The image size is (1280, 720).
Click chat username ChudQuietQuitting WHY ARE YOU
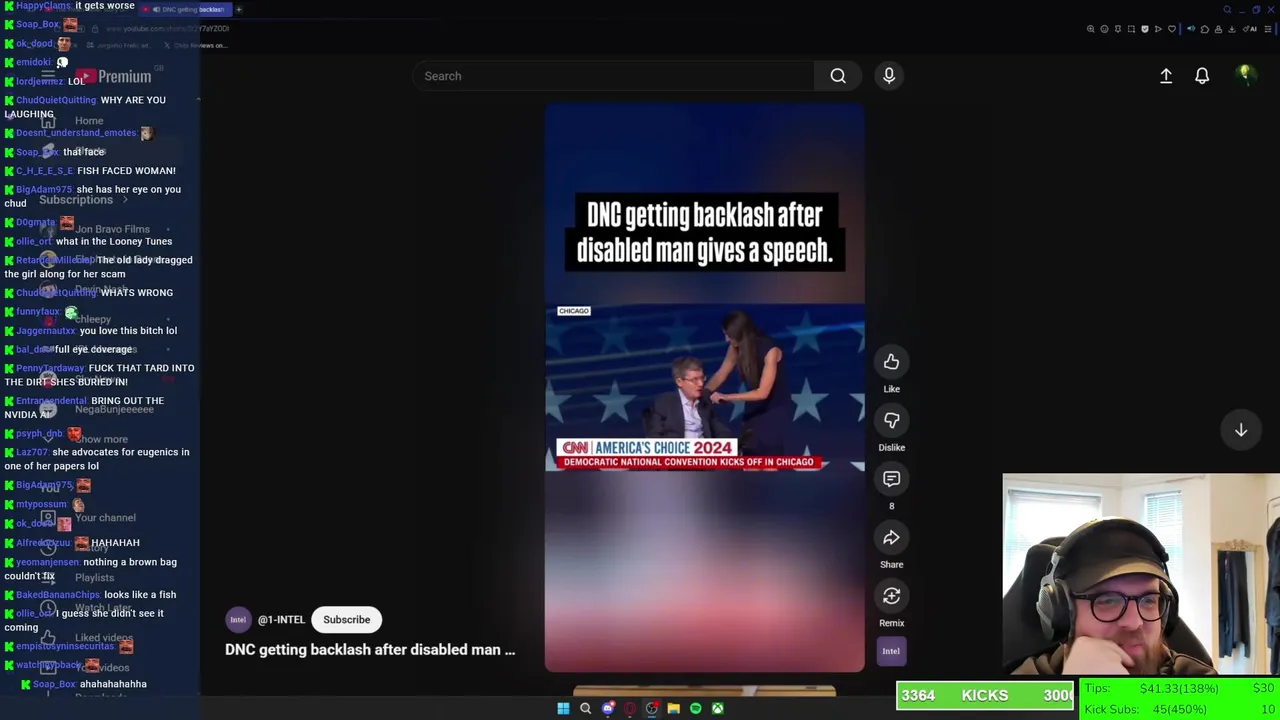pos(56,100)
